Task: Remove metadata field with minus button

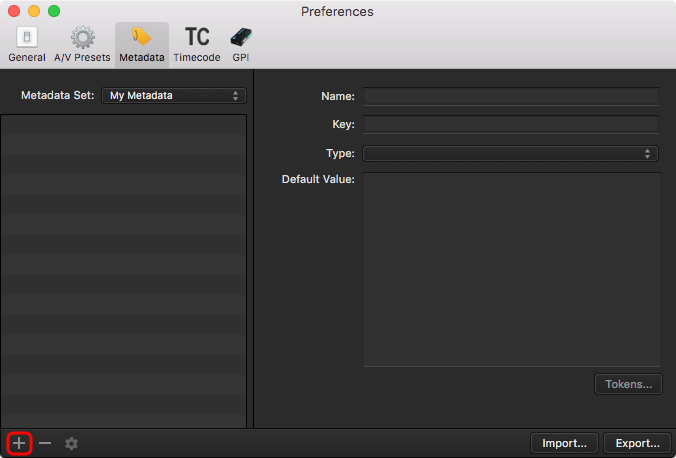Action: (x=45, y=443)
